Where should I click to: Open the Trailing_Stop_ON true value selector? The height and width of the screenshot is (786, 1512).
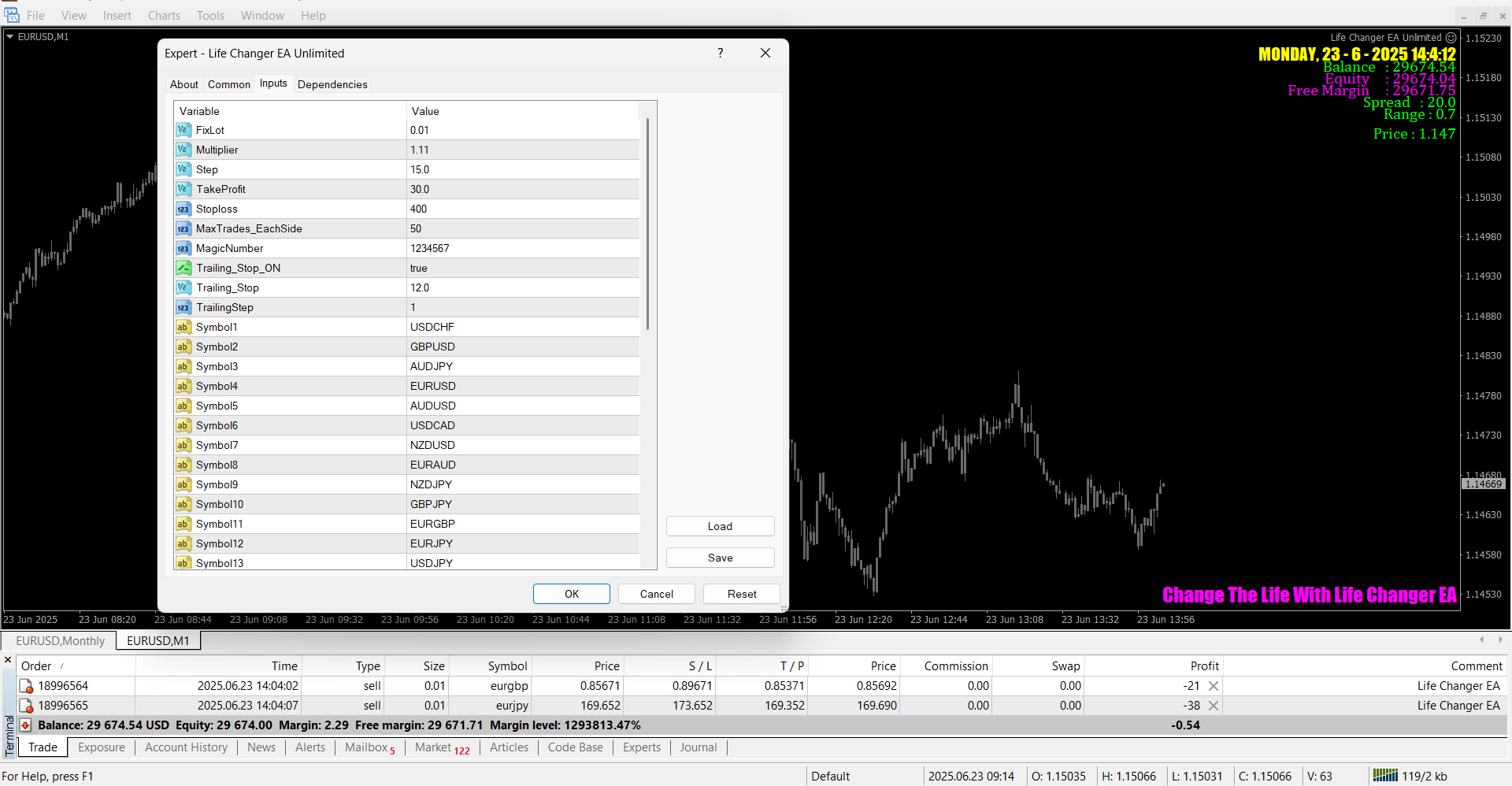[x=522, y=268]
